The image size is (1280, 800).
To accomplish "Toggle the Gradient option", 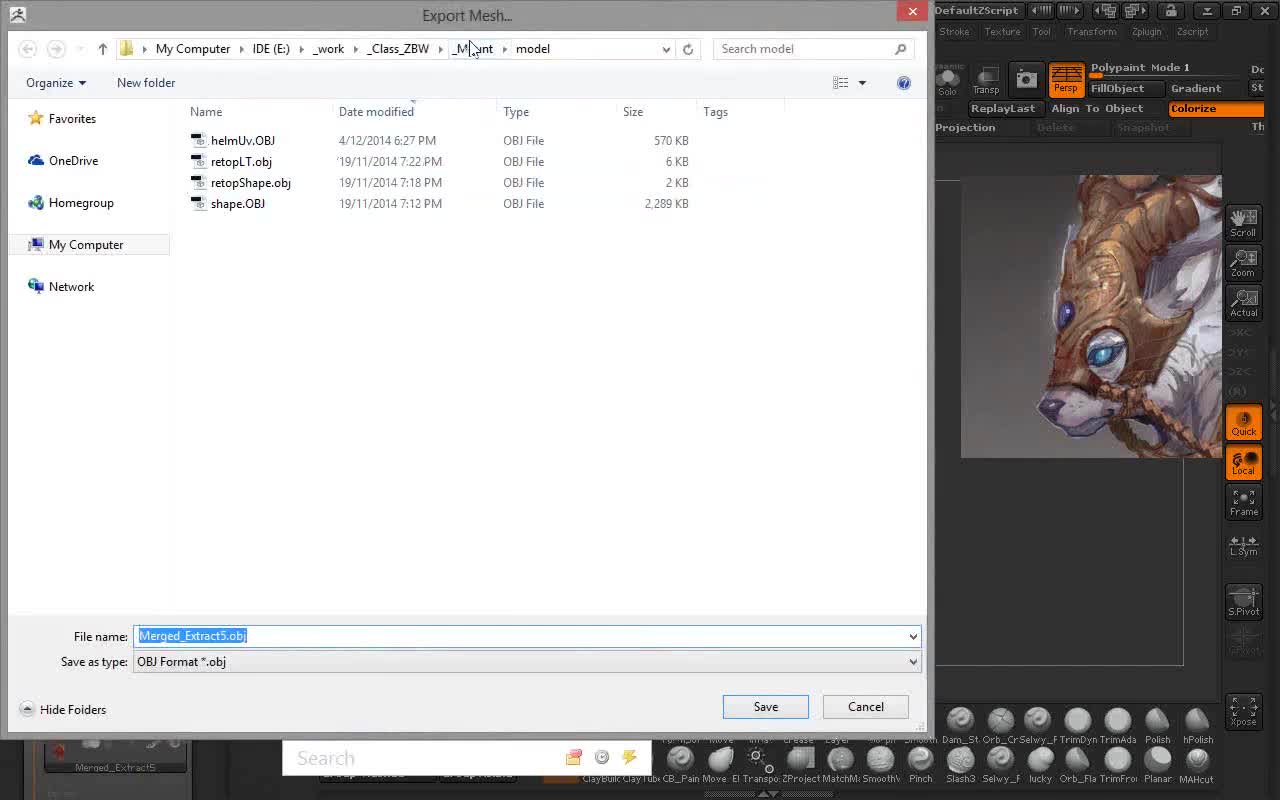I will point(1205,88).
